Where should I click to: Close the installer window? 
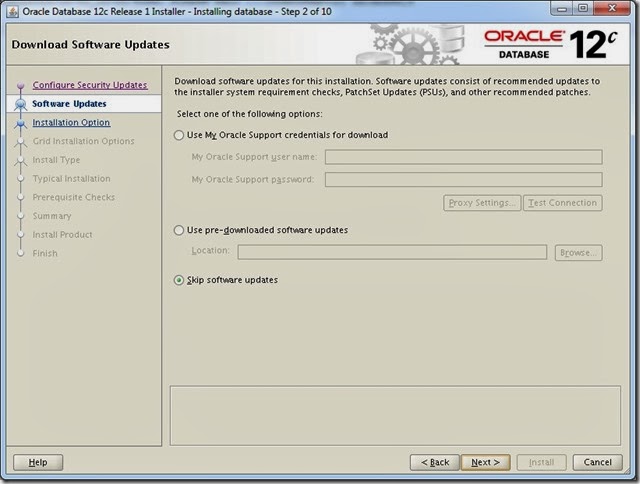(612, 9)
